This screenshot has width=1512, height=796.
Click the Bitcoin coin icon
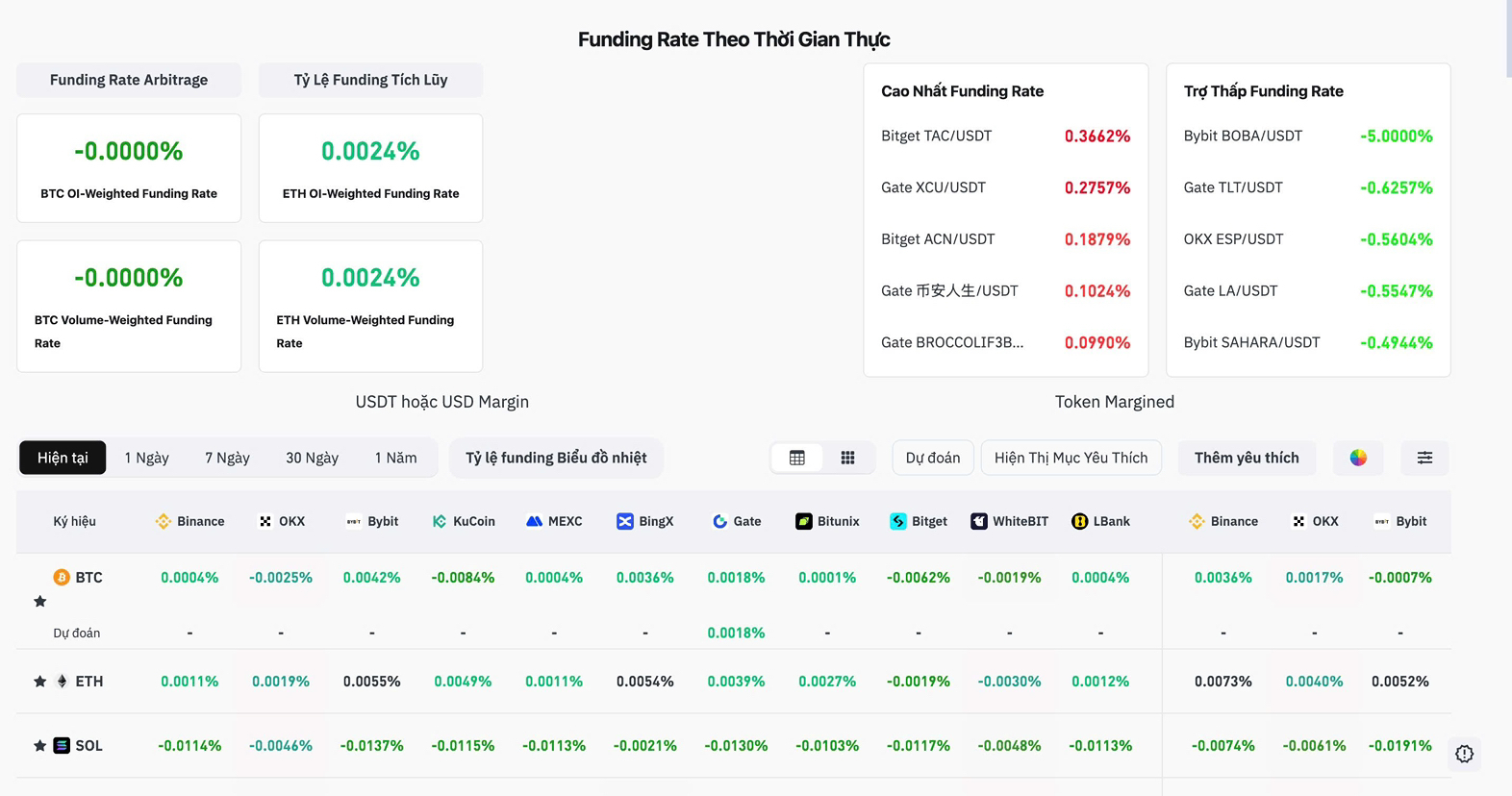point(62,577)
